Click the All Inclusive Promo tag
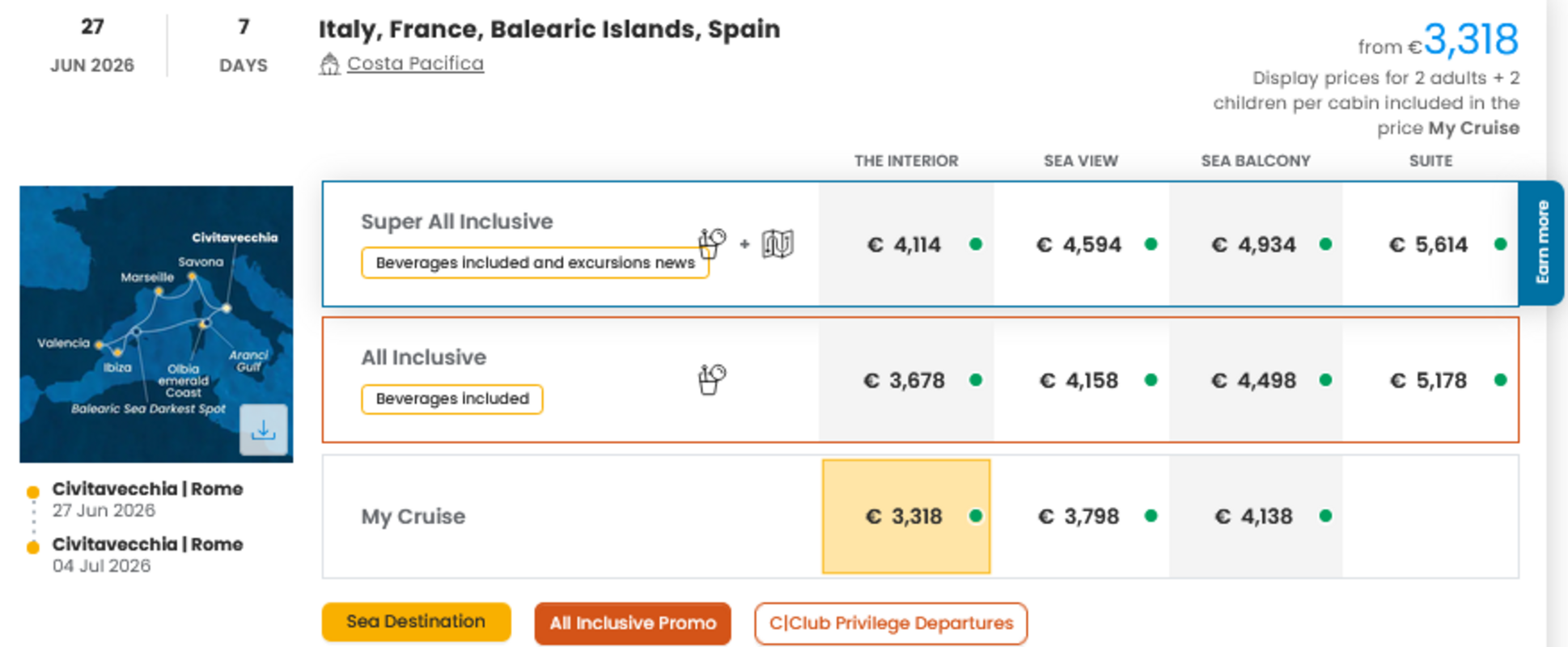Screen dimensions: 1568x647 [x=633, y=624]
